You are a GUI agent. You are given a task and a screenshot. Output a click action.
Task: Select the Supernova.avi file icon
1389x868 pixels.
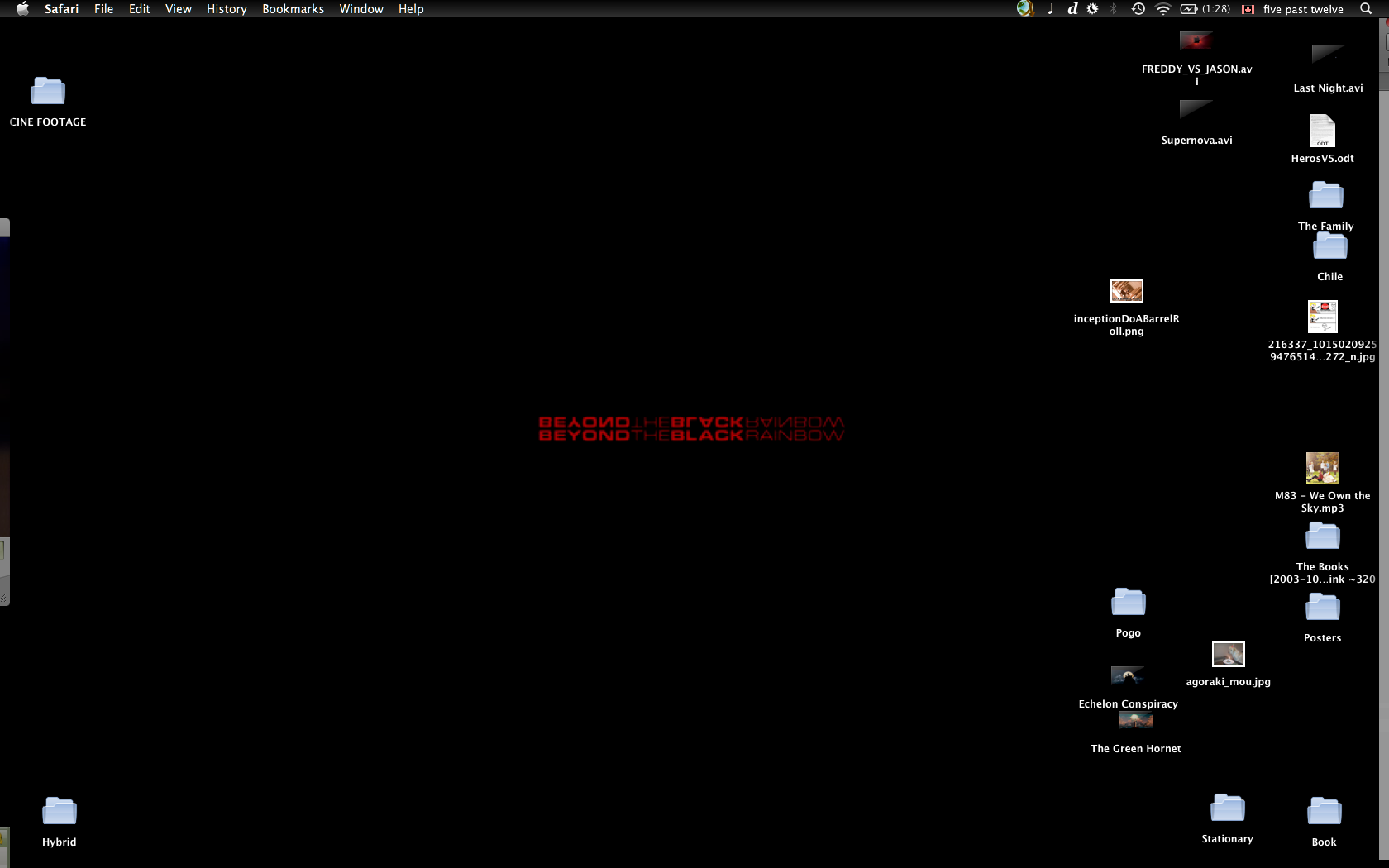coord(1196,109)
